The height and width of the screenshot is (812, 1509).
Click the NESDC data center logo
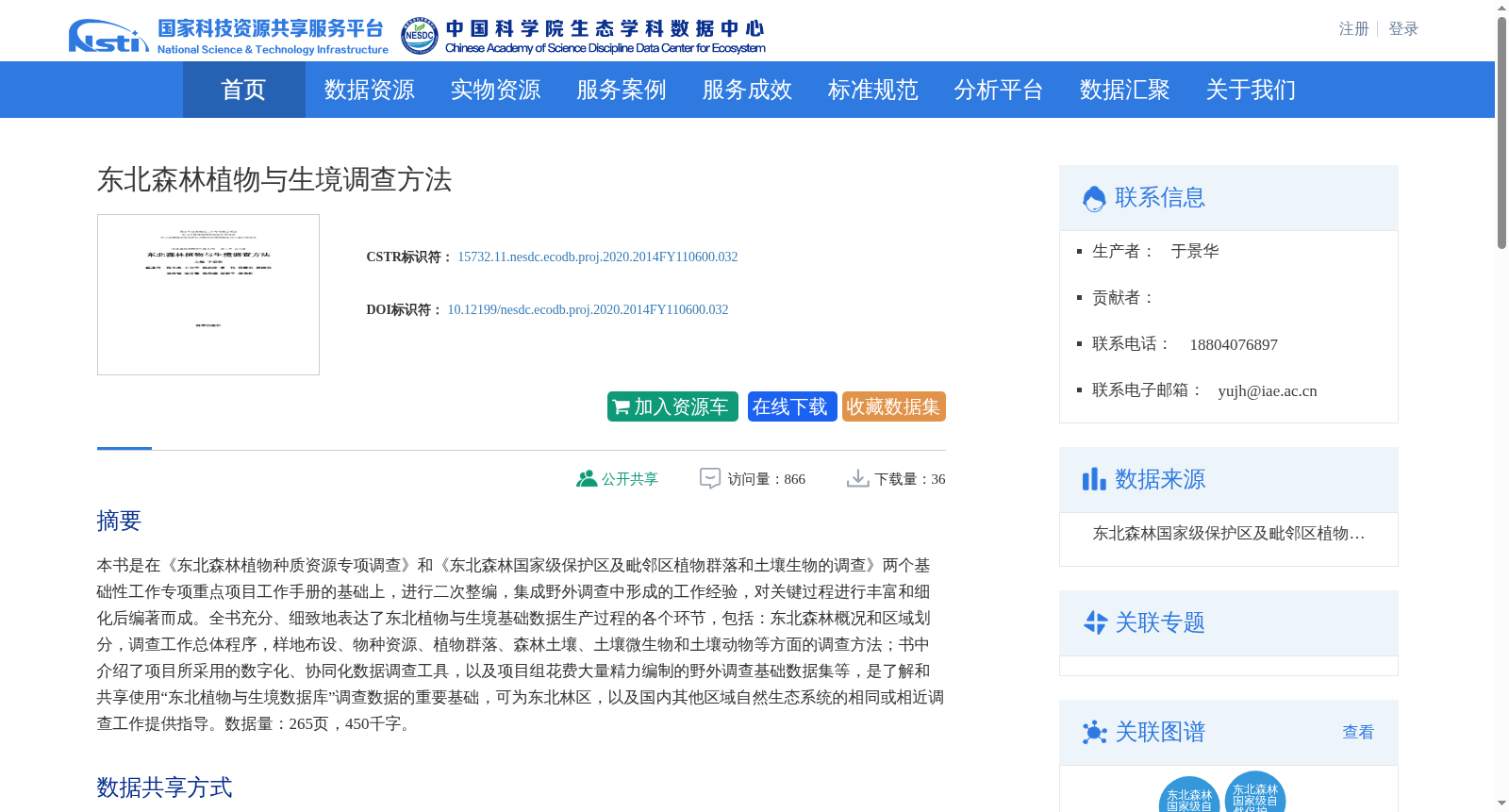point(583,37)
